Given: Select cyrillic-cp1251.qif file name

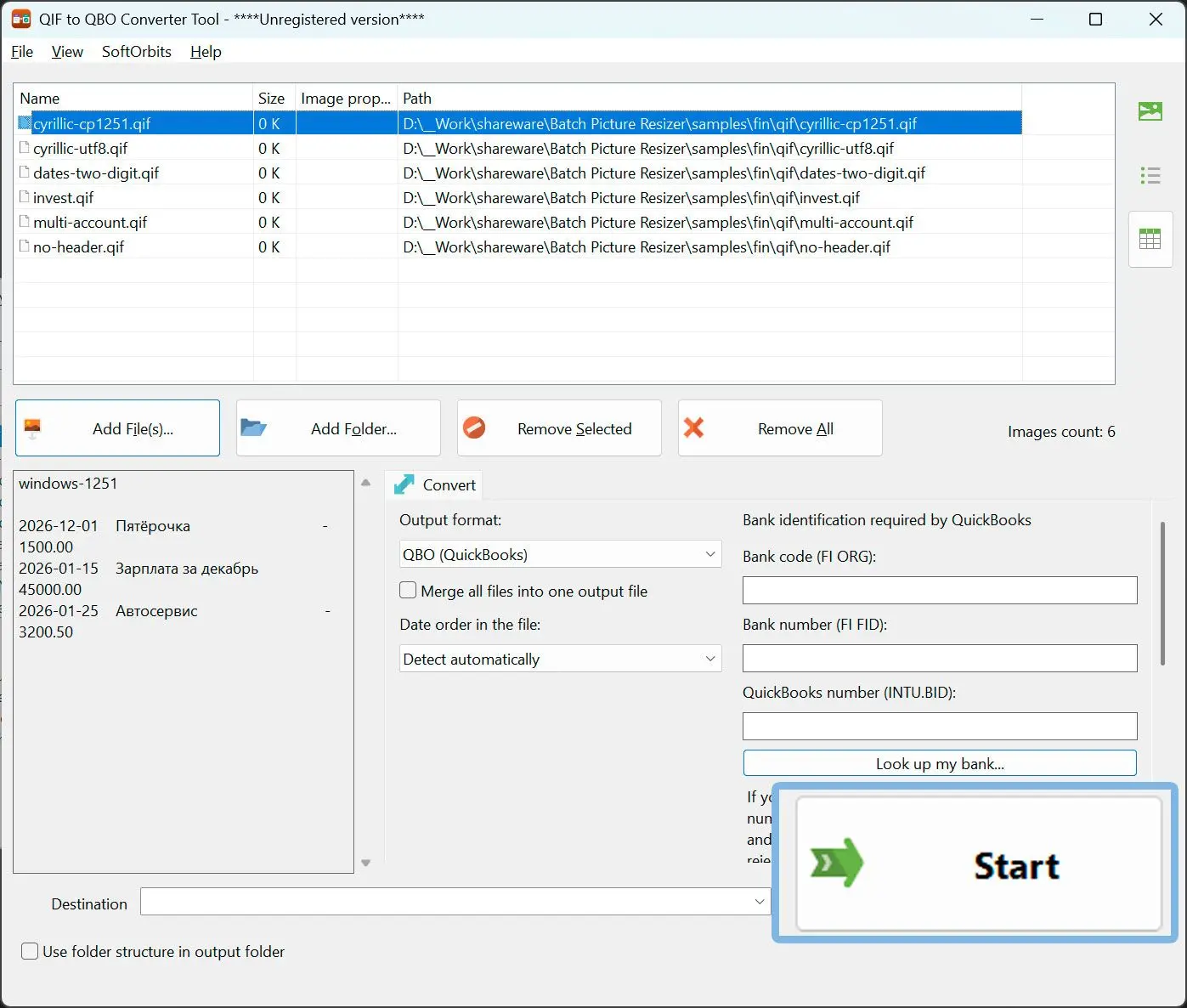Looking at the screenshot, I should tap(92, 123).
